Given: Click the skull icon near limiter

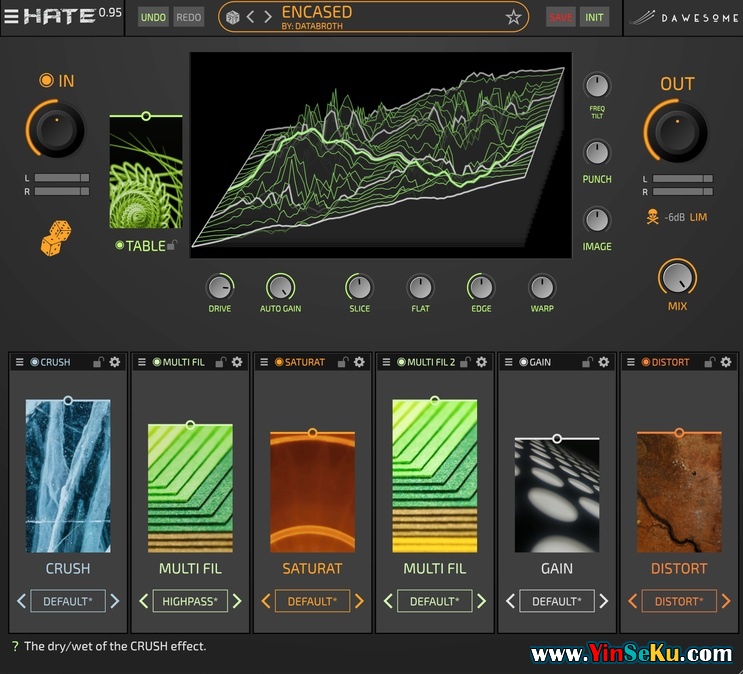Looking at the screenshot, I should pos(652,217).
